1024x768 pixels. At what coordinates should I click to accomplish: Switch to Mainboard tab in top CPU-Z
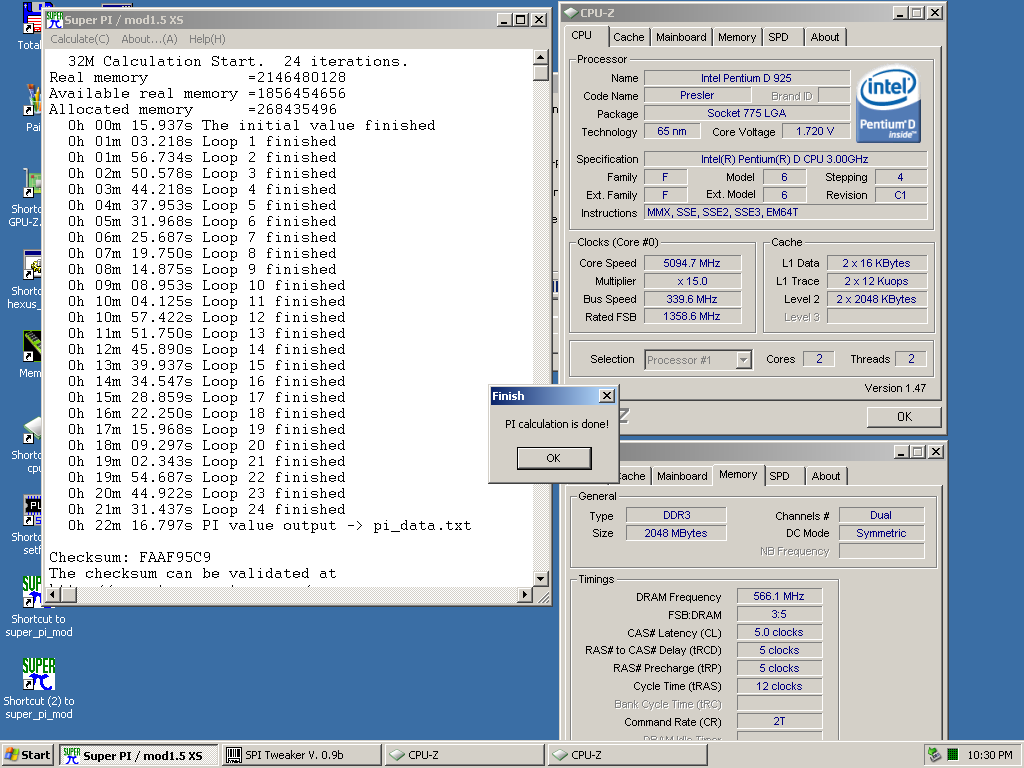[x=681, y=37]
